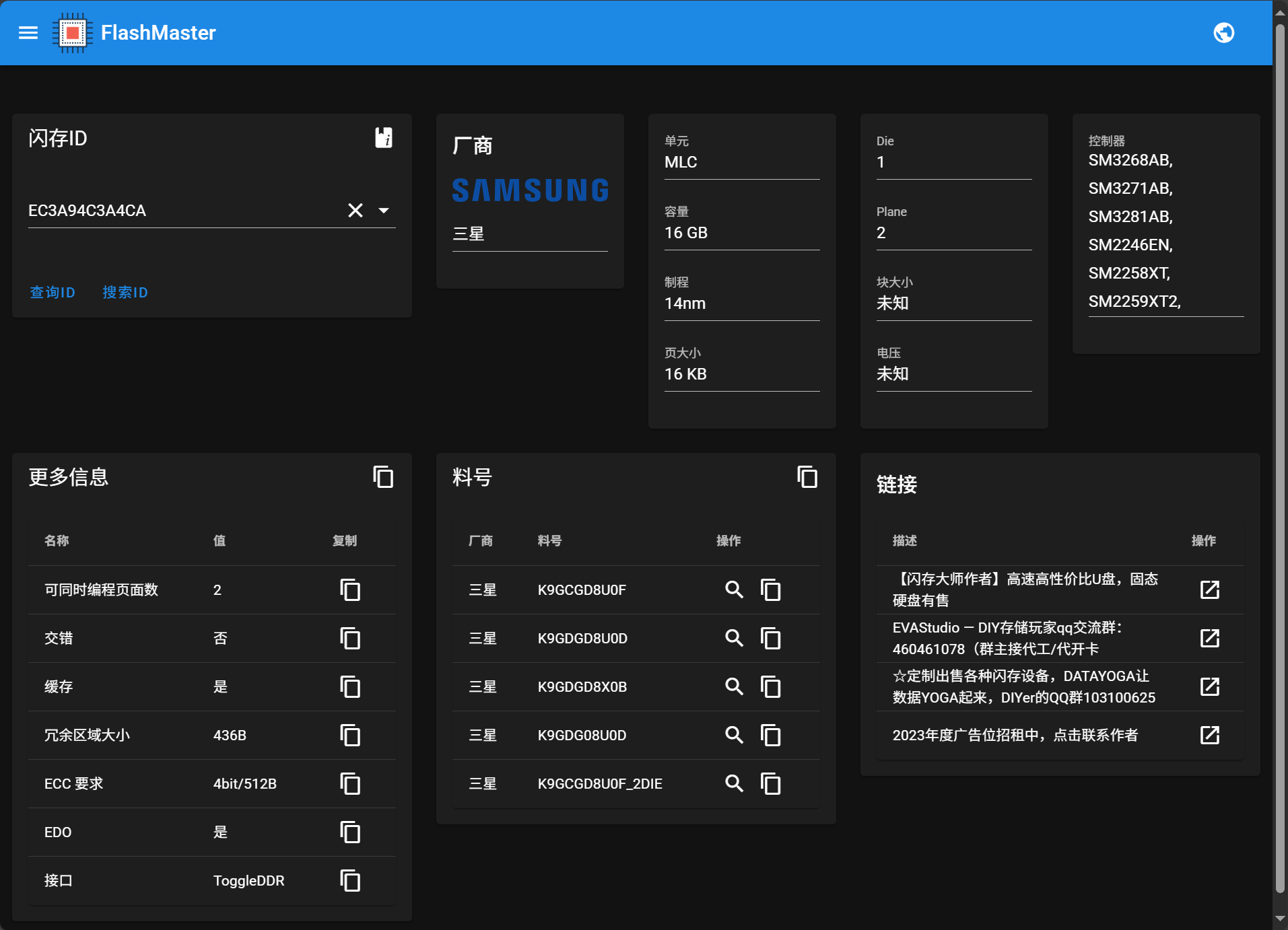
Task: Open the 2023年度广告位 external link icon
Action: click(1210, 735)
